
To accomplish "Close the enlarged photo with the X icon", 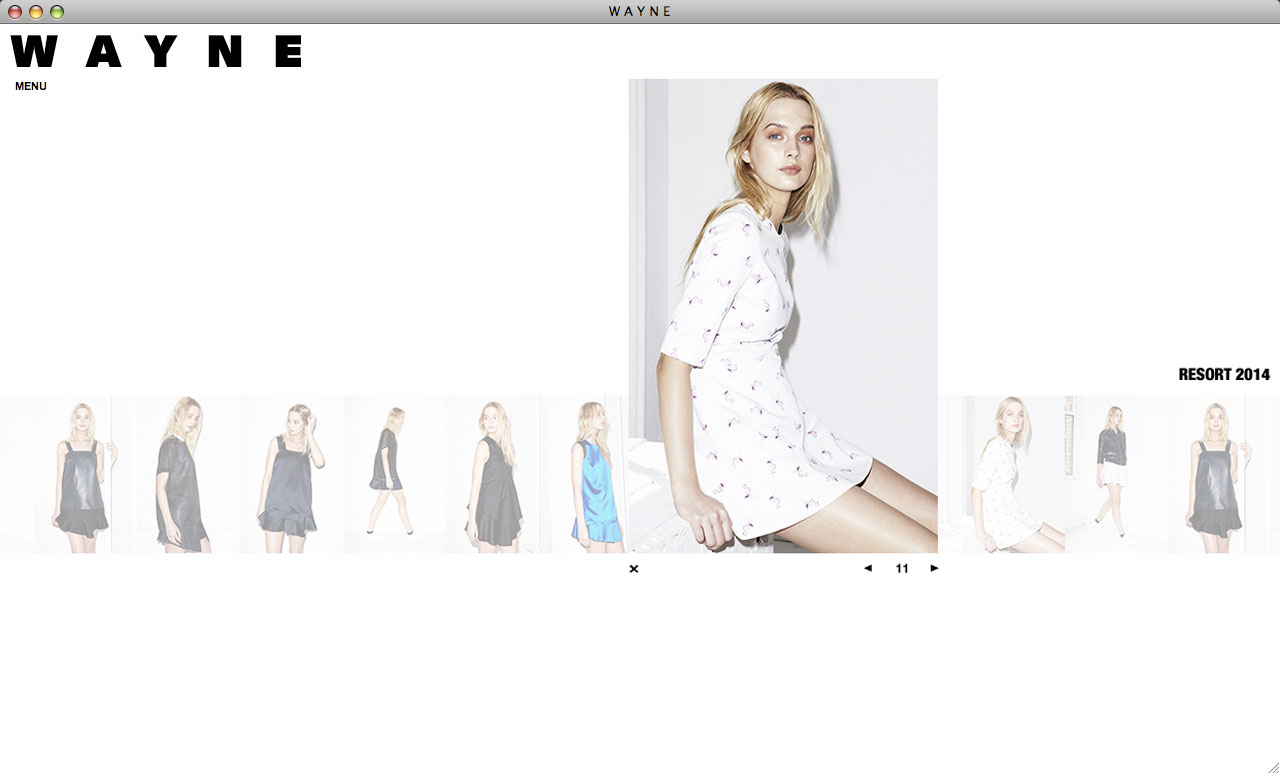I will click(634, 569).
